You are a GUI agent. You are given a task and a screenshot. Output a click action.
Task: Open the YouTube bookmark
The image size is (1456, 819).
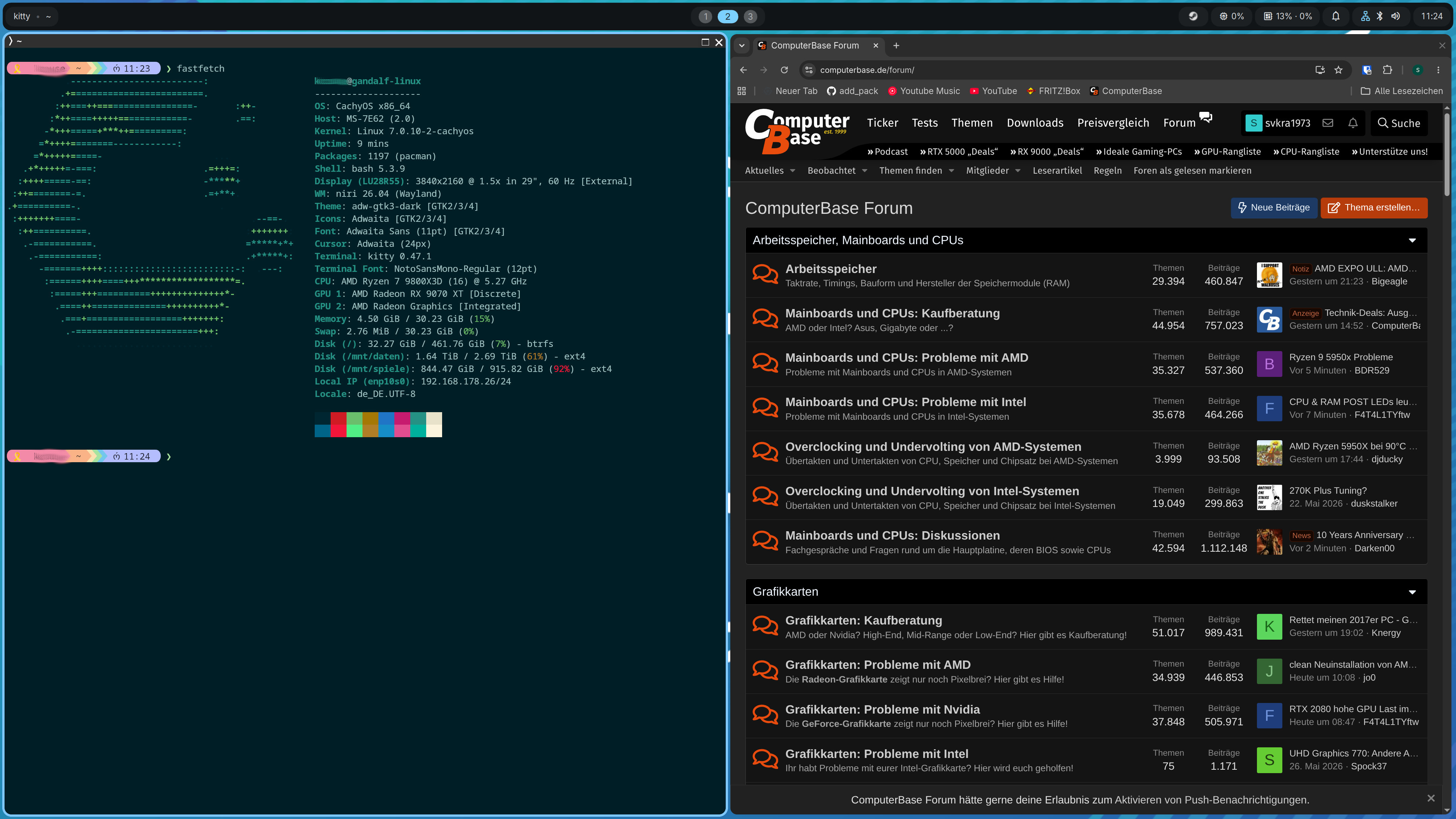pyautogui.click(x=993, y=91)
